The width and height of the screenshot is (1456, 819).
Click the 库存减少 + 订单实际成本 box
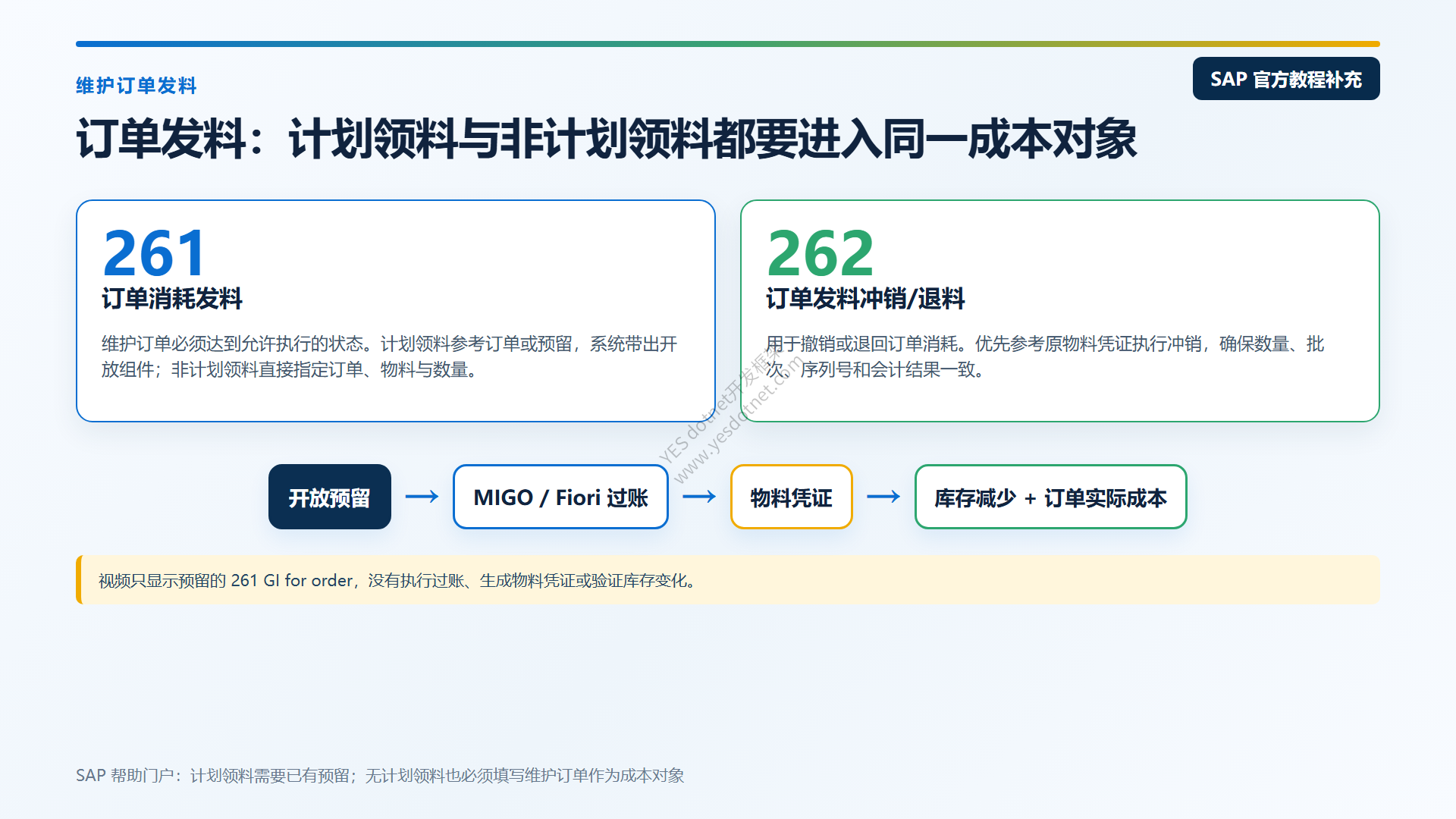tap(1050, 497)
